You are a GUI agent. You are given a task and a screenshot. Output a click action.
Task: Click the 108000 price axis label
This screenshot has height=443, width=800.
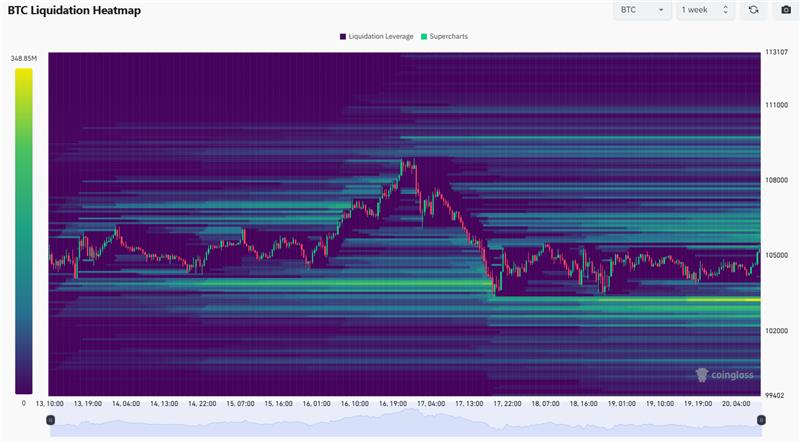776,180
